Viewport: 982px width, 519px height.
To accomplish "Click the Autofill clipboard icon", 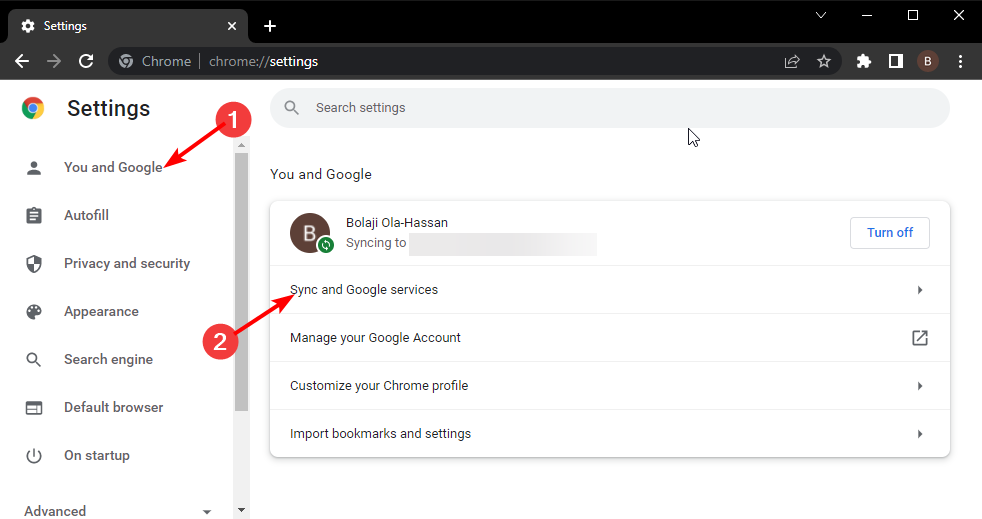I will (x=34, y=215).
